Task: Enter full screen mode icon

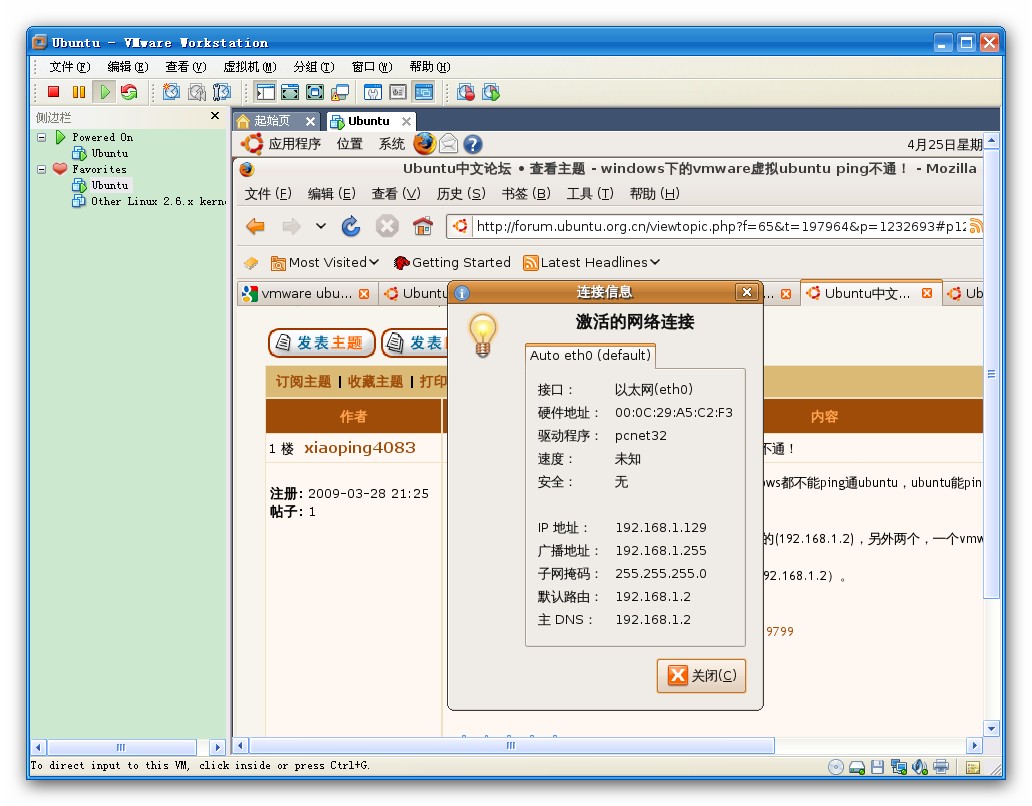Action: [315, 92]
